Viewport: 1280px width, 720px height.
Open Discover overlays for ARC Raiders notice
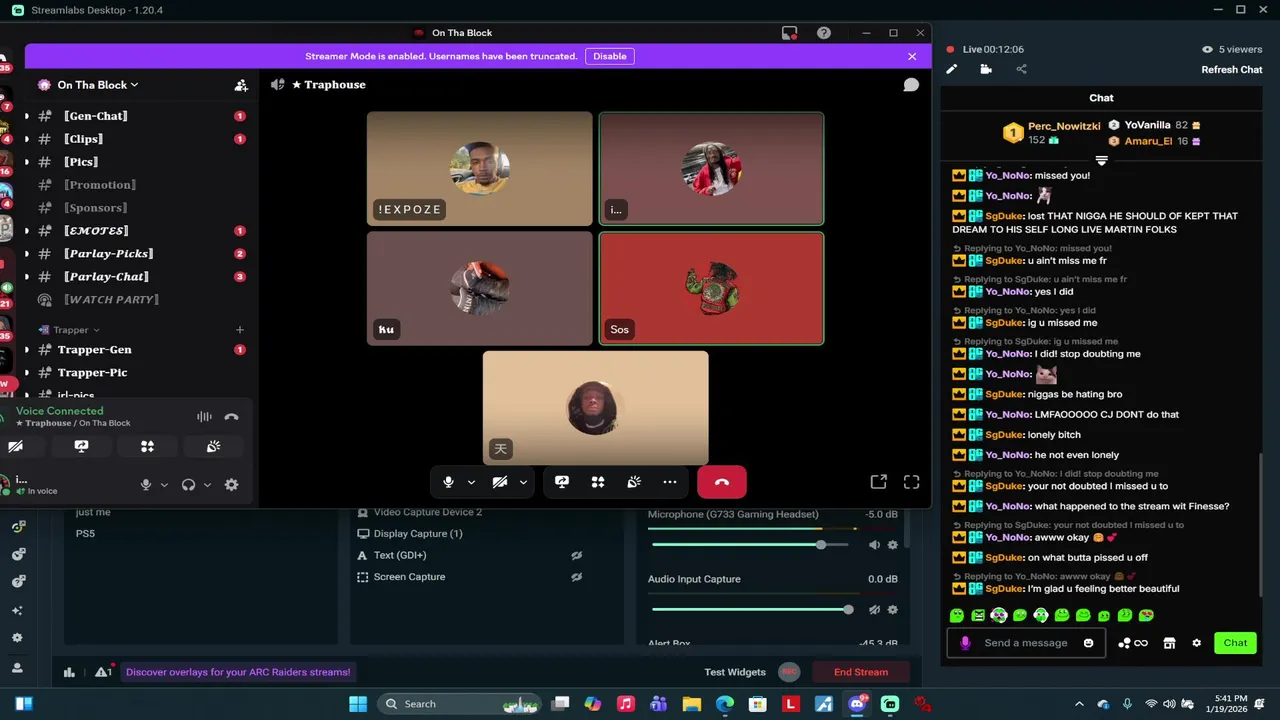(x=238, y=672)
